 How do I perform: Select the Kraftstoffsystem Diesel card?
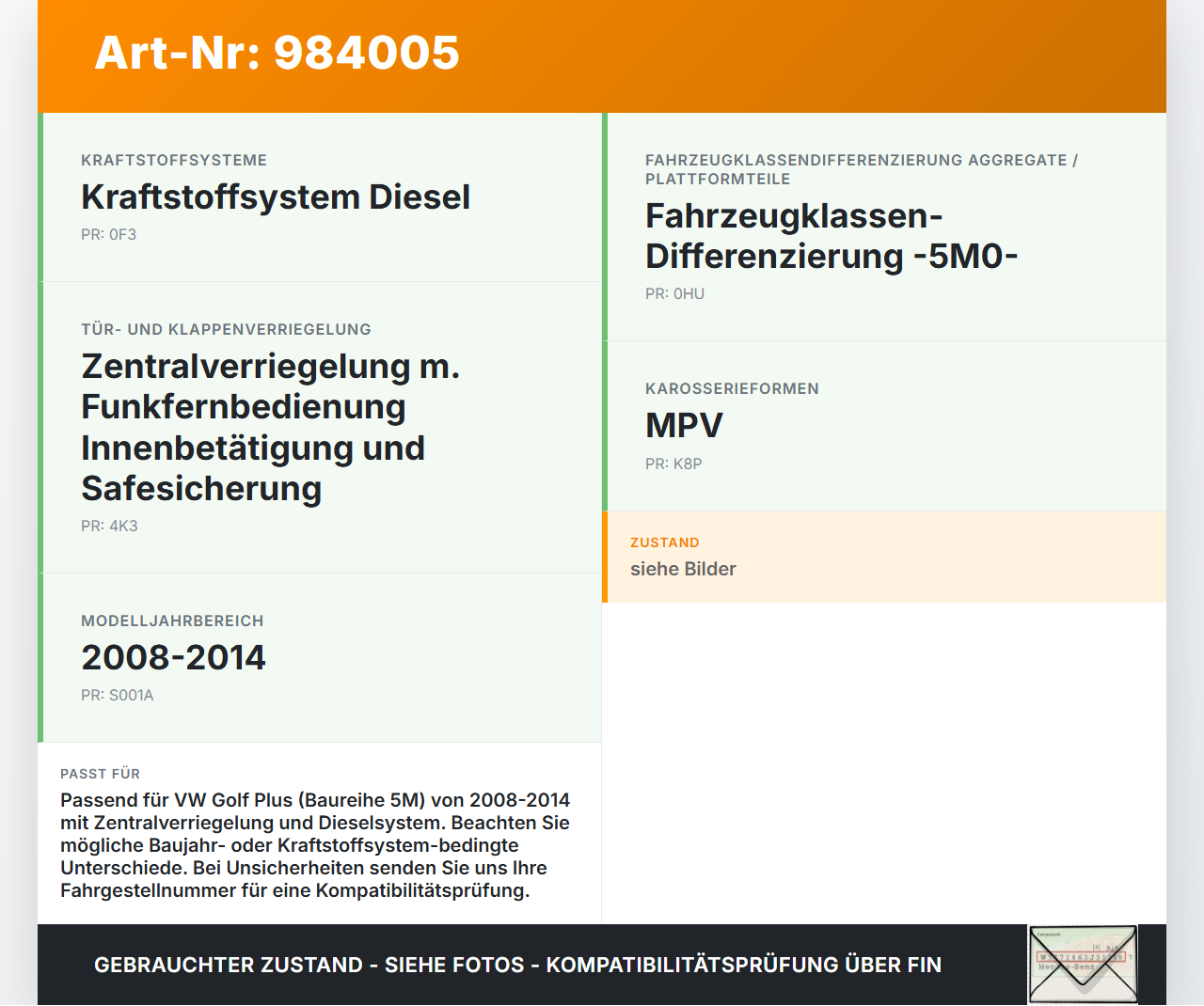pyautogui.click(x=276, y=197)
